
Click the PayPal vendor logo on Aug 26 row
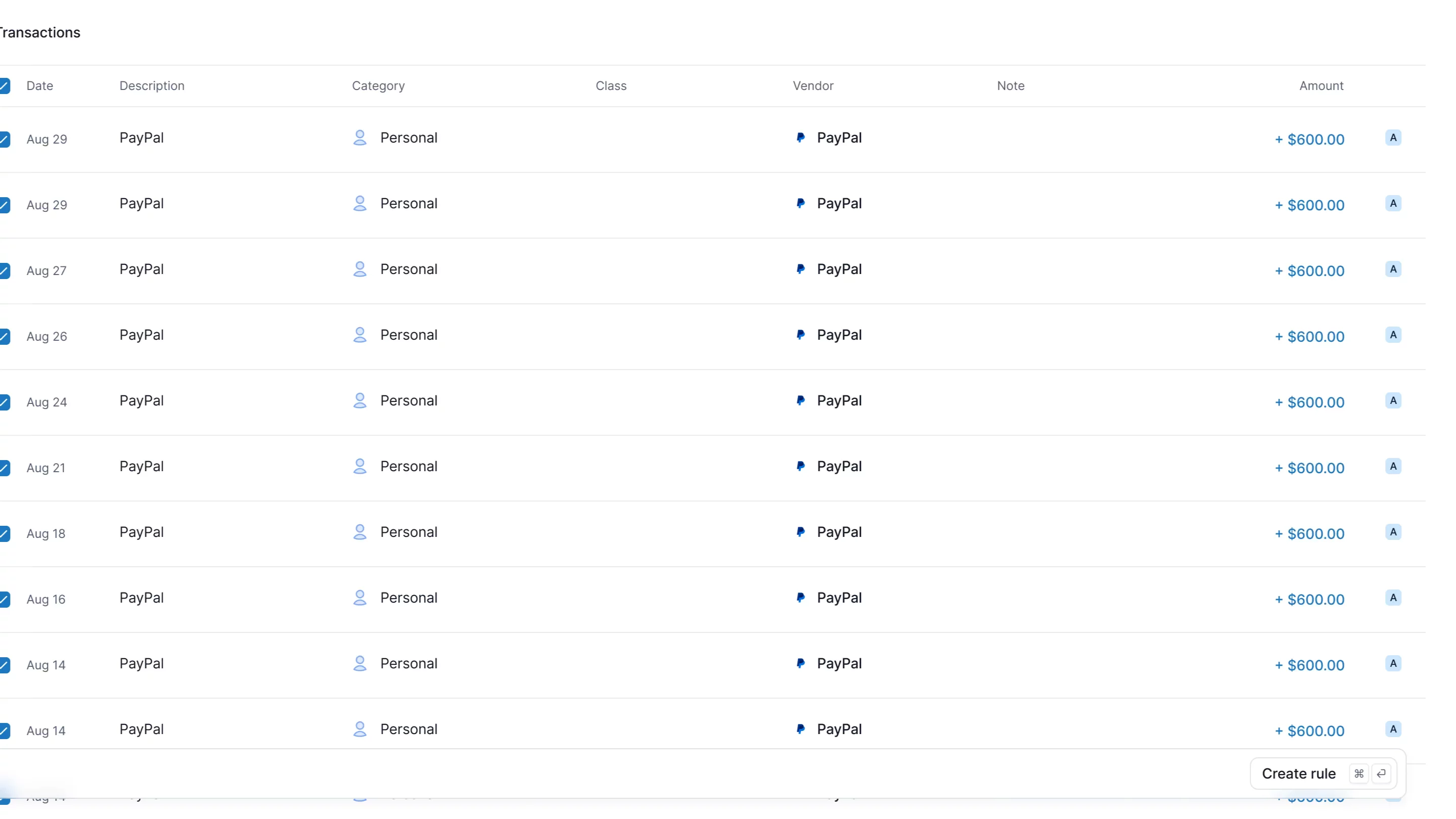click(x=800, y=335)
